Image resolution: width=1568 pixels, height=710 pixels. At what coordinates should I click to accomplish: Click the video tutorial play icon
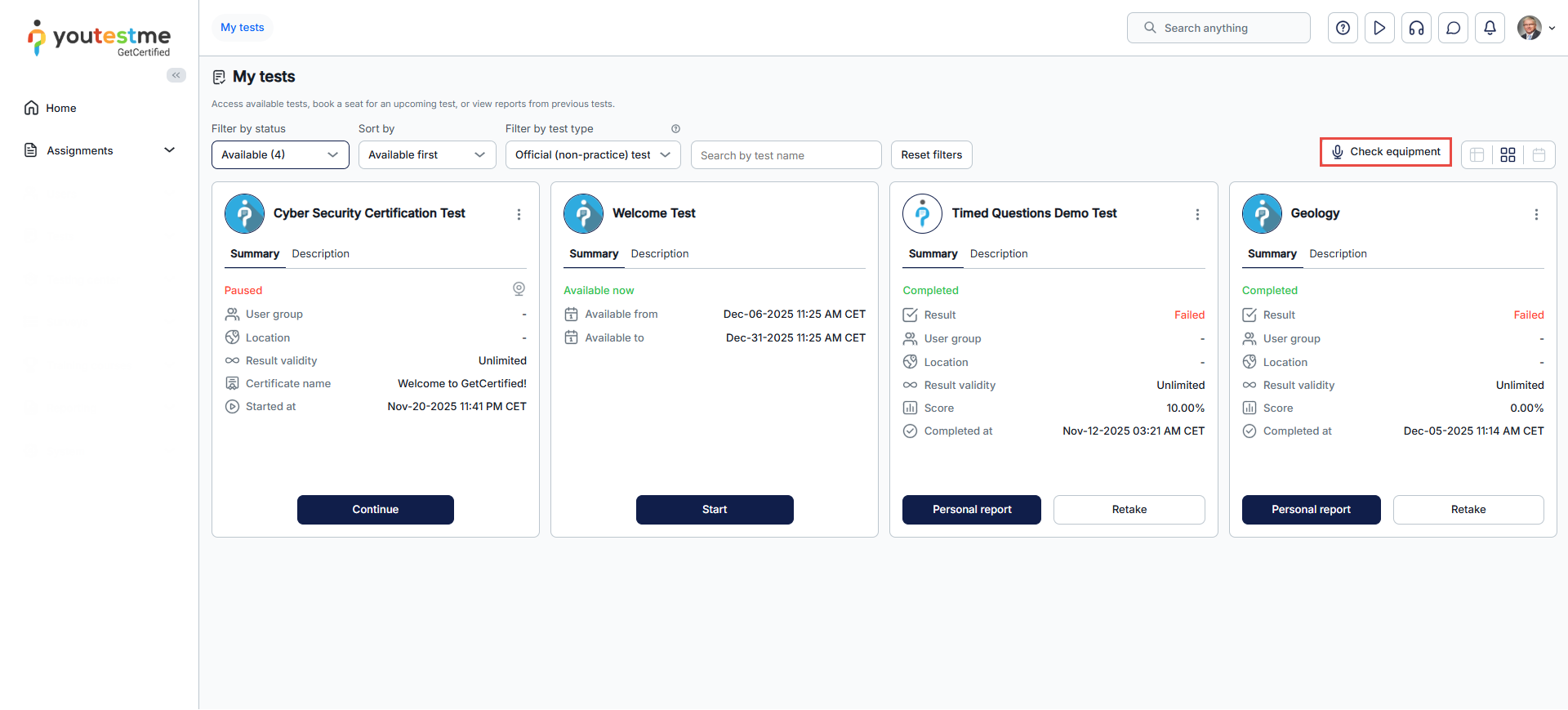(1379, 28)
